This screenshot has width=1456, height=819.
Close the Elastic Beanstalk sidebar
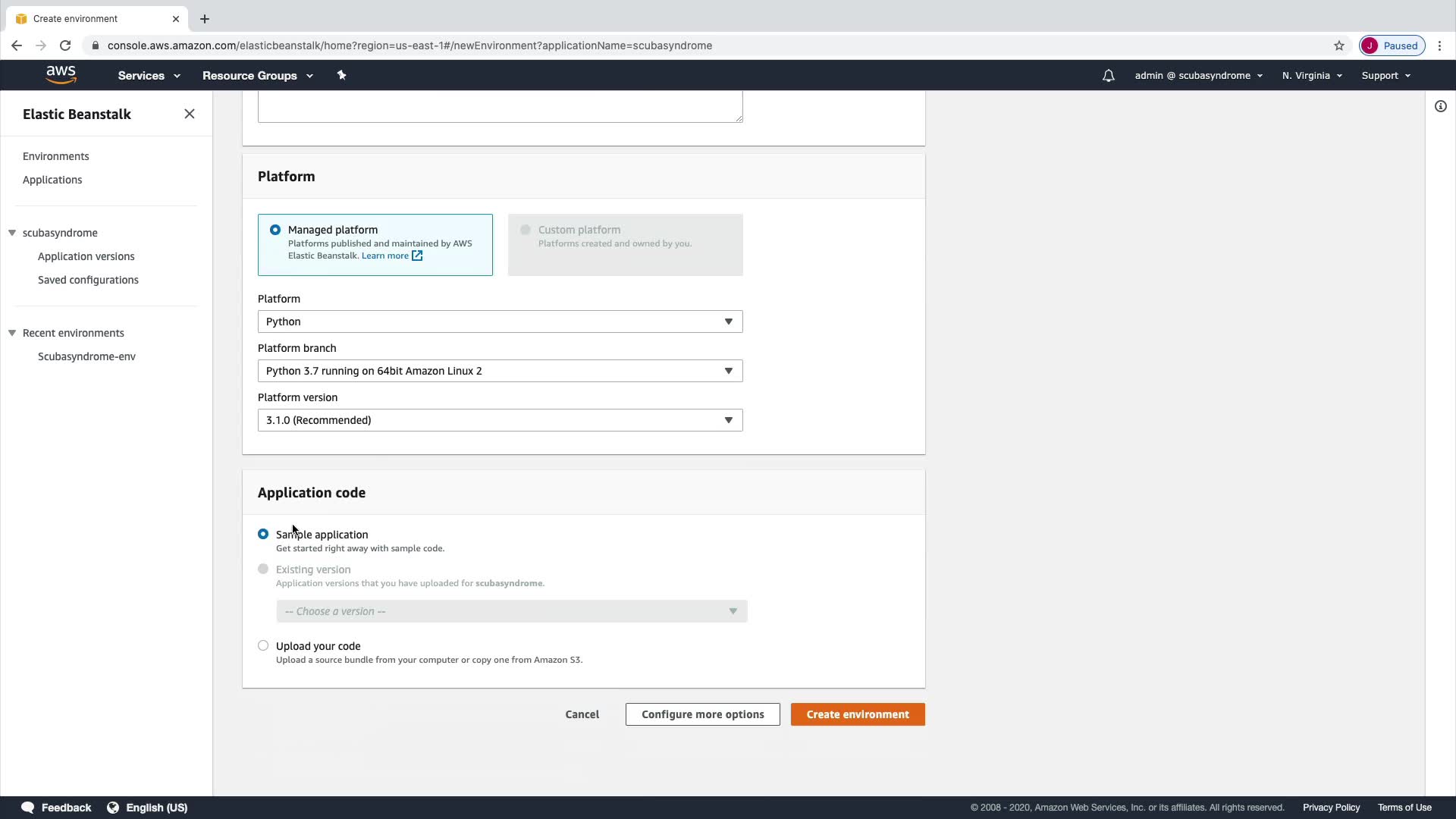coord(190,114)
